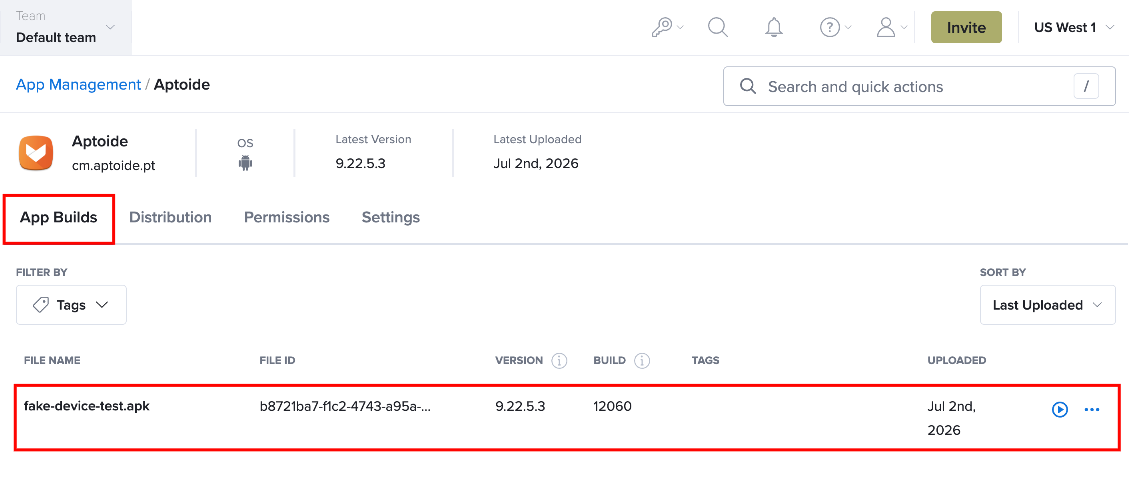Switch to the Distribution tab
Viewport: 1129px width, 486px height.
170,217
